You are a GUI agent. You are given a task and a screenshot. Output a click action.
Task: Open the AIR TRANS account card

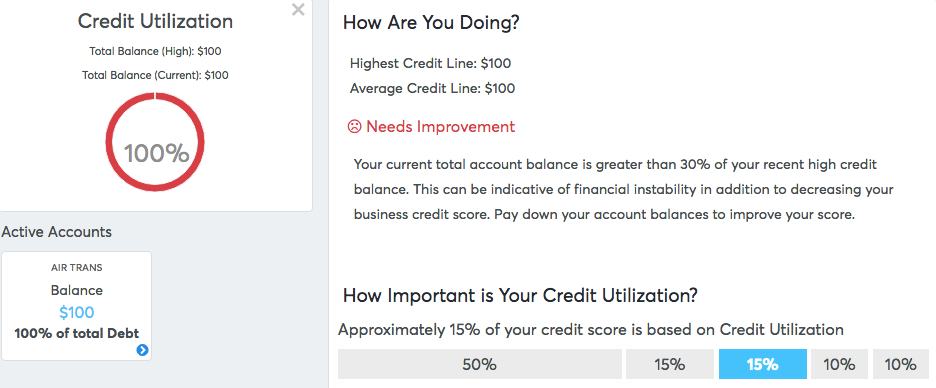click(76, 306)
